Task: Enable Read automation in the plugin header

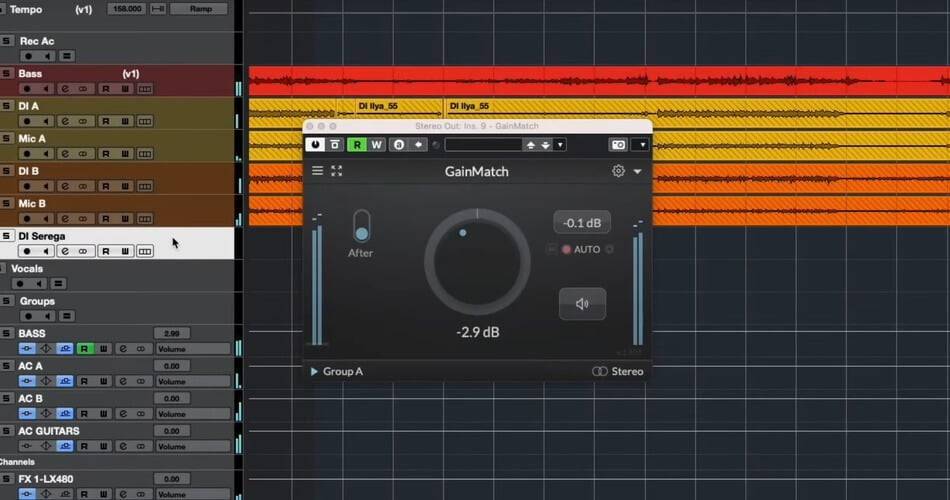Action: click(357, 145)
